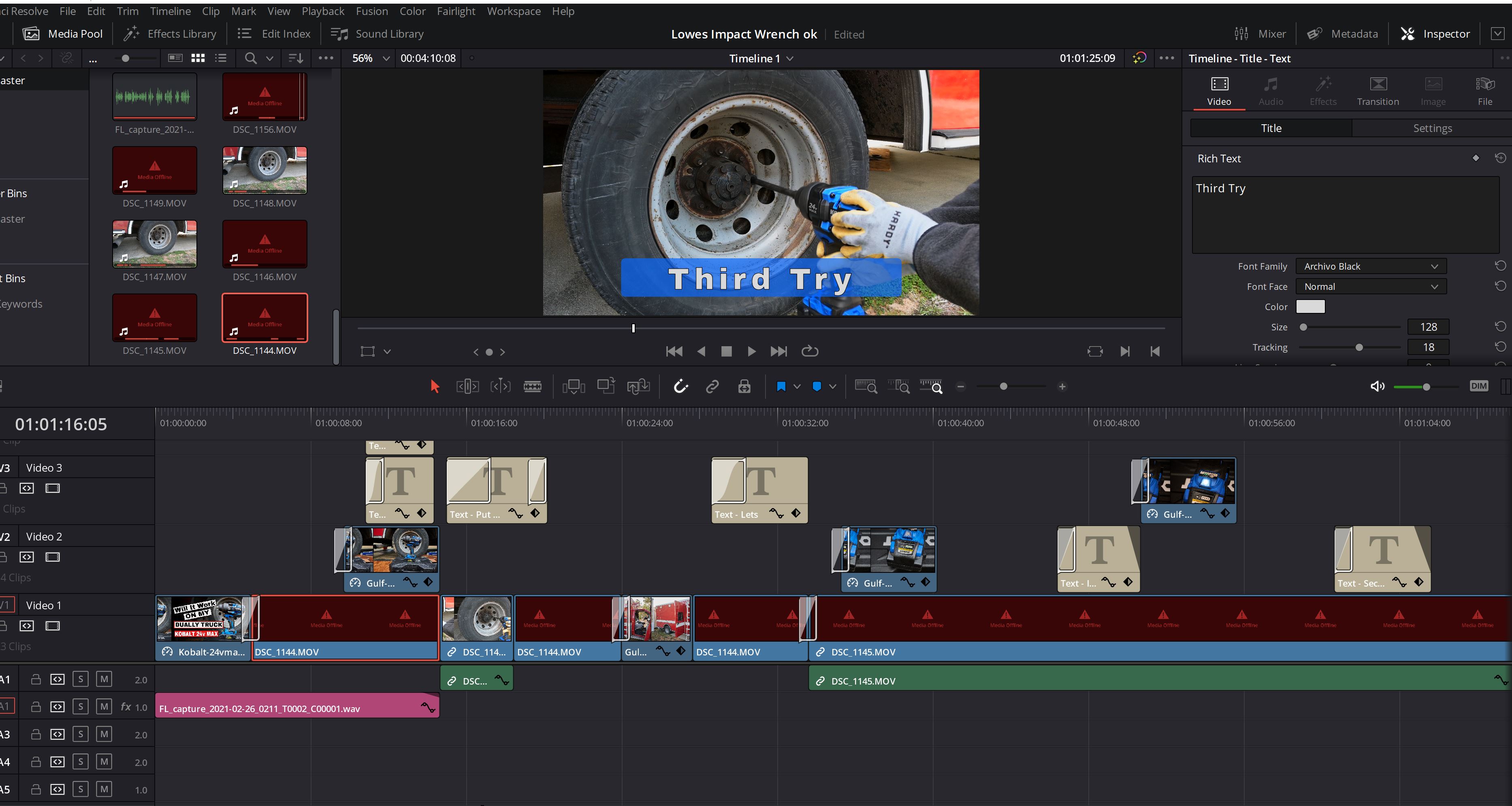Click the Rich Text input field
The image size is (1512, 806).
click(x=1345, y=215)
